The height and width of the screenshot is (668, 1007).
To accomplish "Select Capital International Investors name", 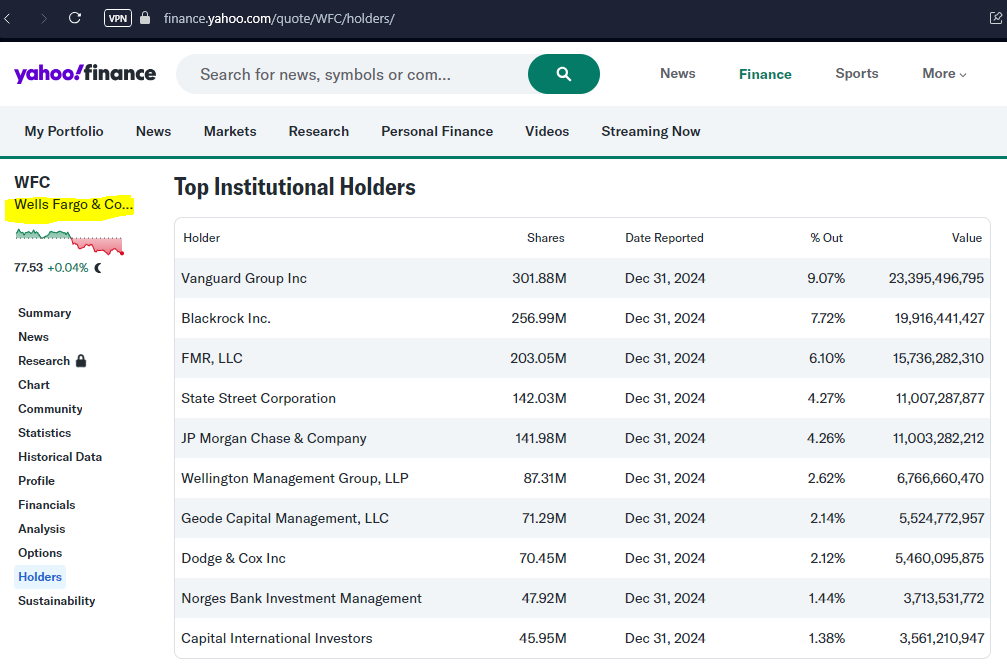I will click(x=277, y=638).
